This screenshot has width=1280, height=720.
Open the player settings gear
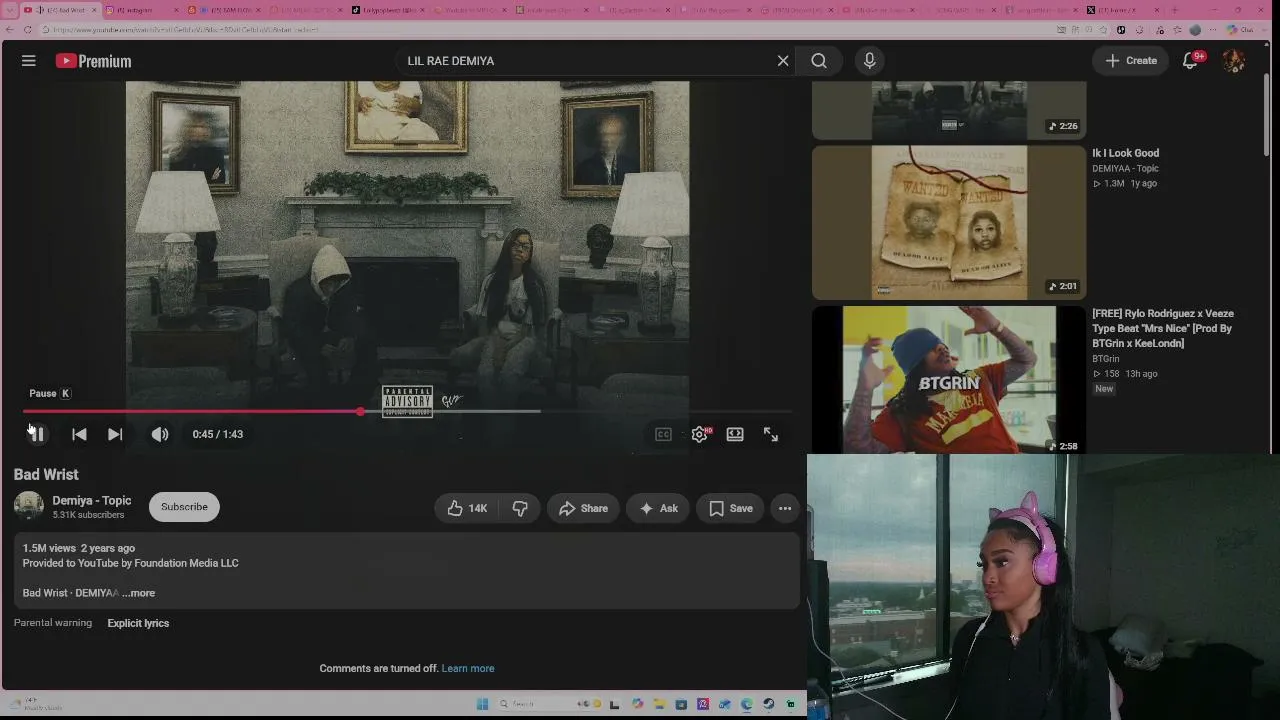click(699, 434)
